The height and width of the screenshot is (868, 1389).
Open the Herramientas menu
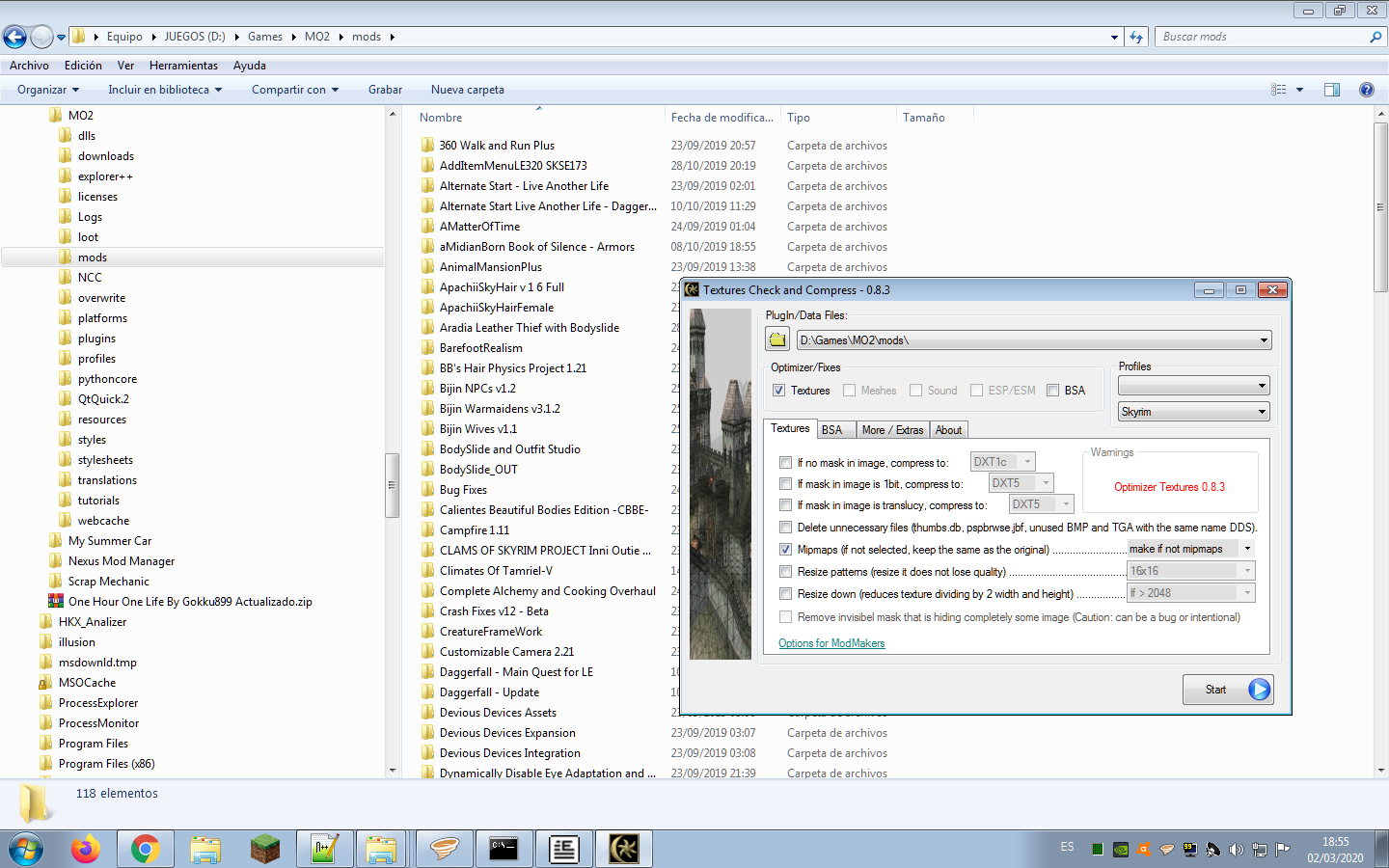[183, 66]
